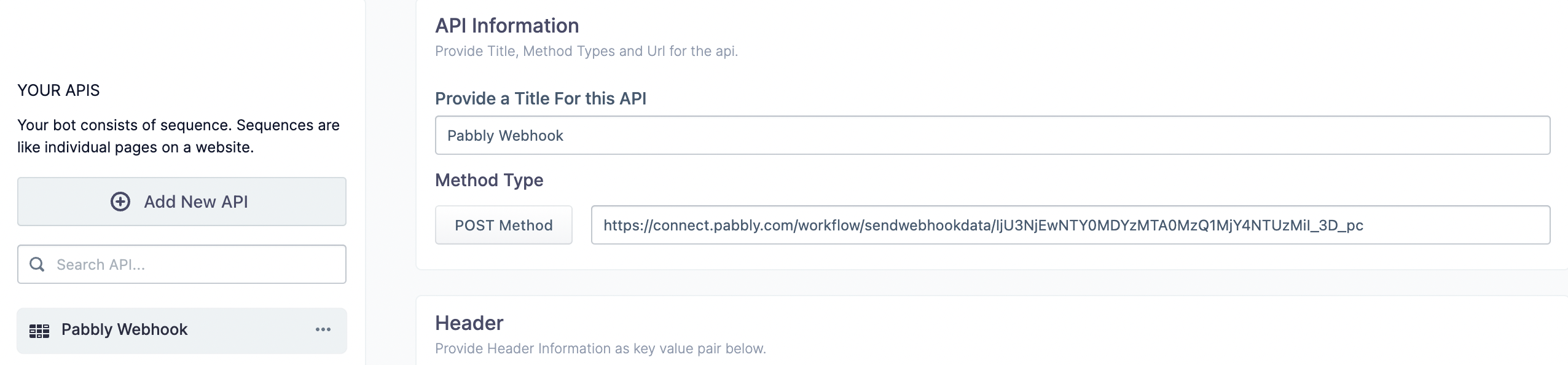Screen dimensions: 1568x365
Task: Click the Method Type label
Action: pyautogui.click(x=489, y=180)
